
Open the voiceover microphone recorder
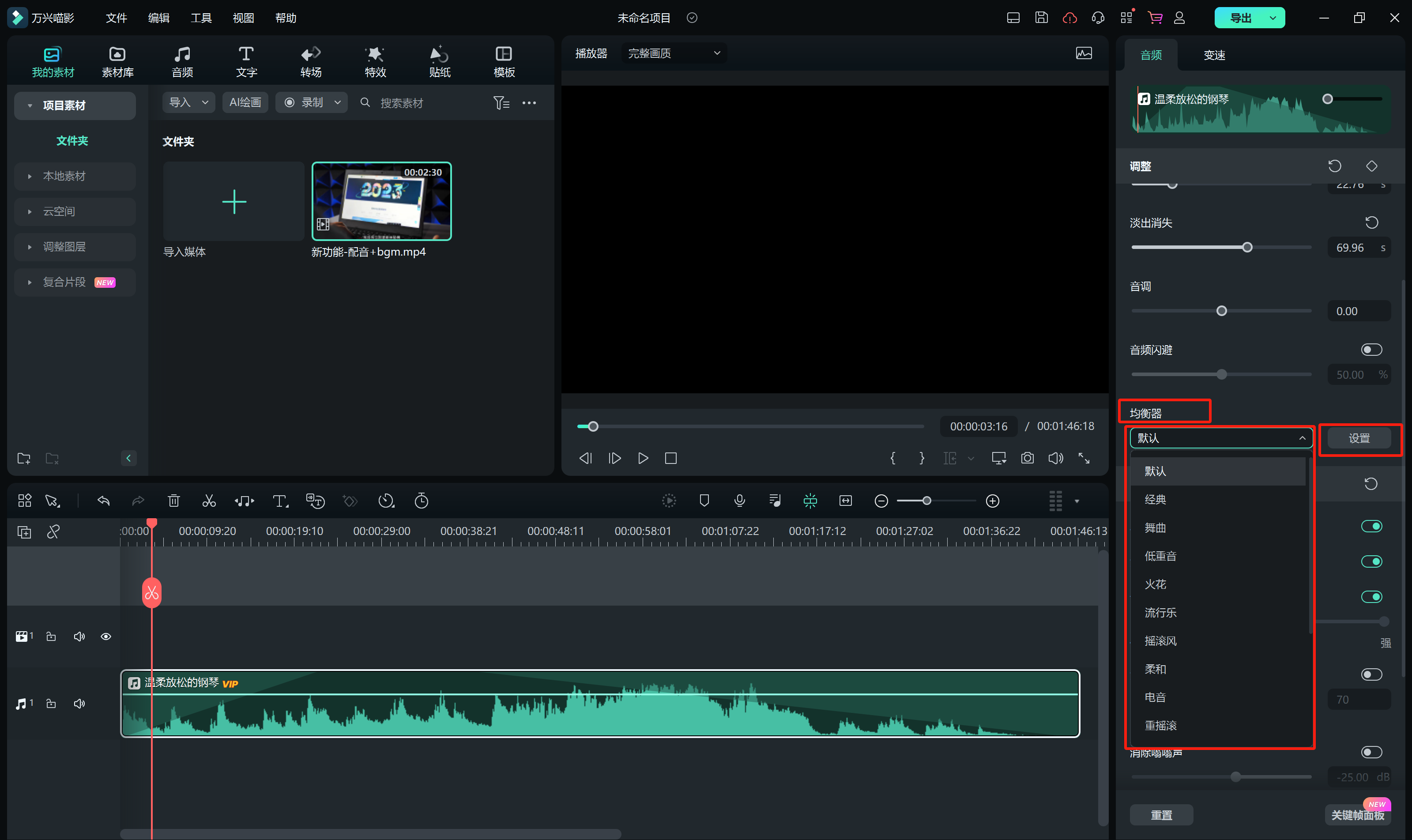pos(739,501)
